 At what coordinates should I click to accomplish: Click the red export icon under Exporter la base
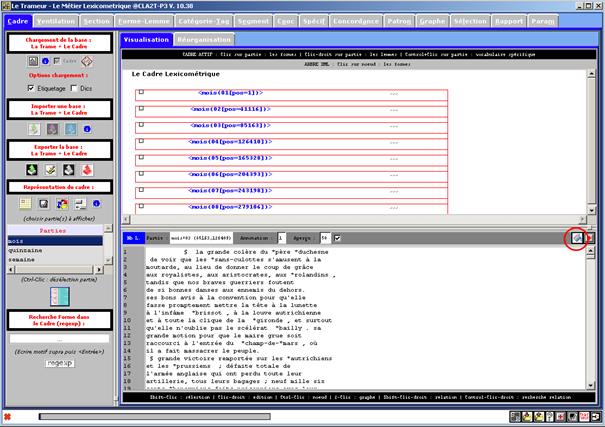[87, 170]
